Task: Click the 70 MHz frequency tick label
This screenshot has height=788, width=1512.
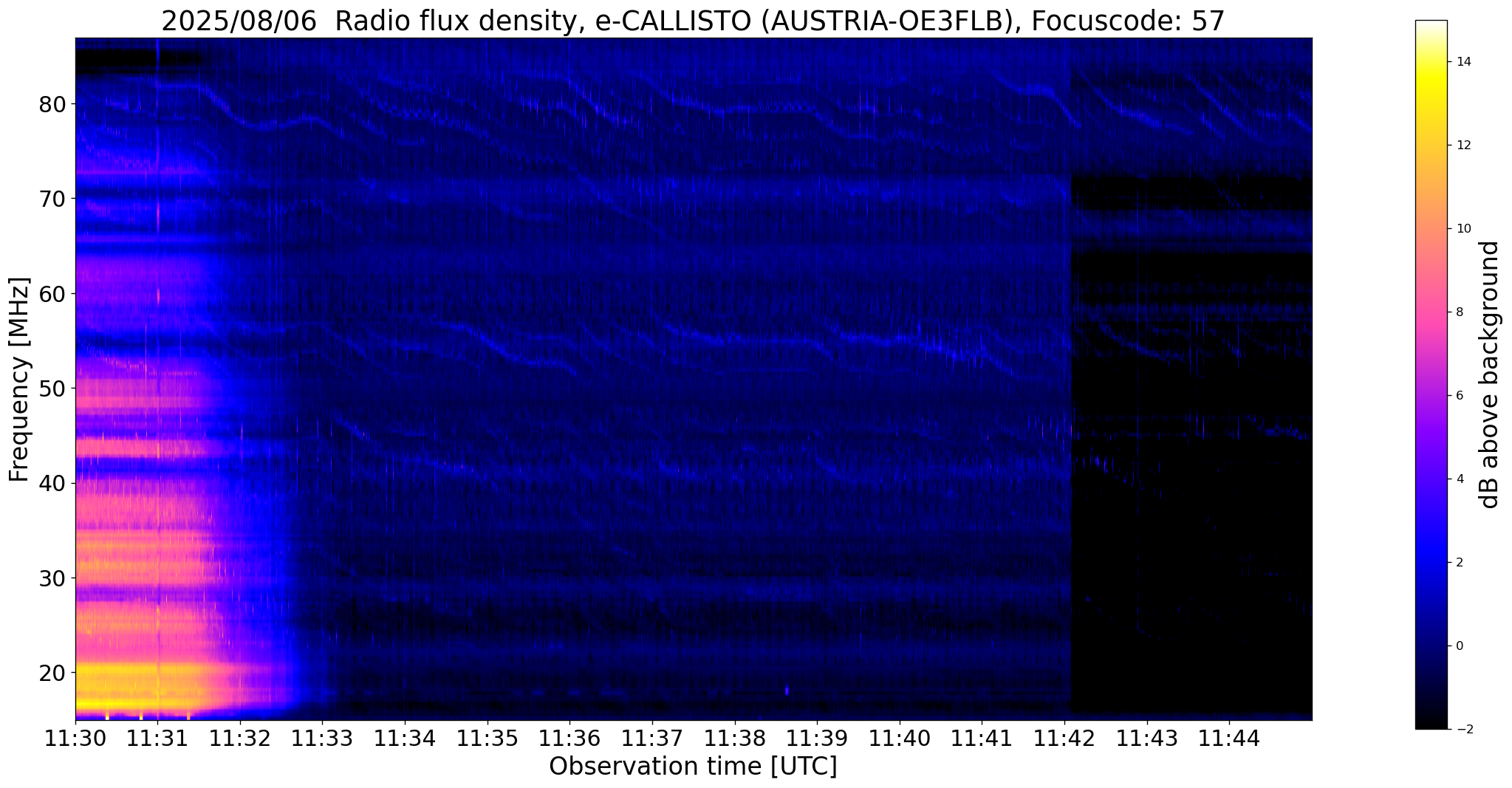Action: click(52, 199)
